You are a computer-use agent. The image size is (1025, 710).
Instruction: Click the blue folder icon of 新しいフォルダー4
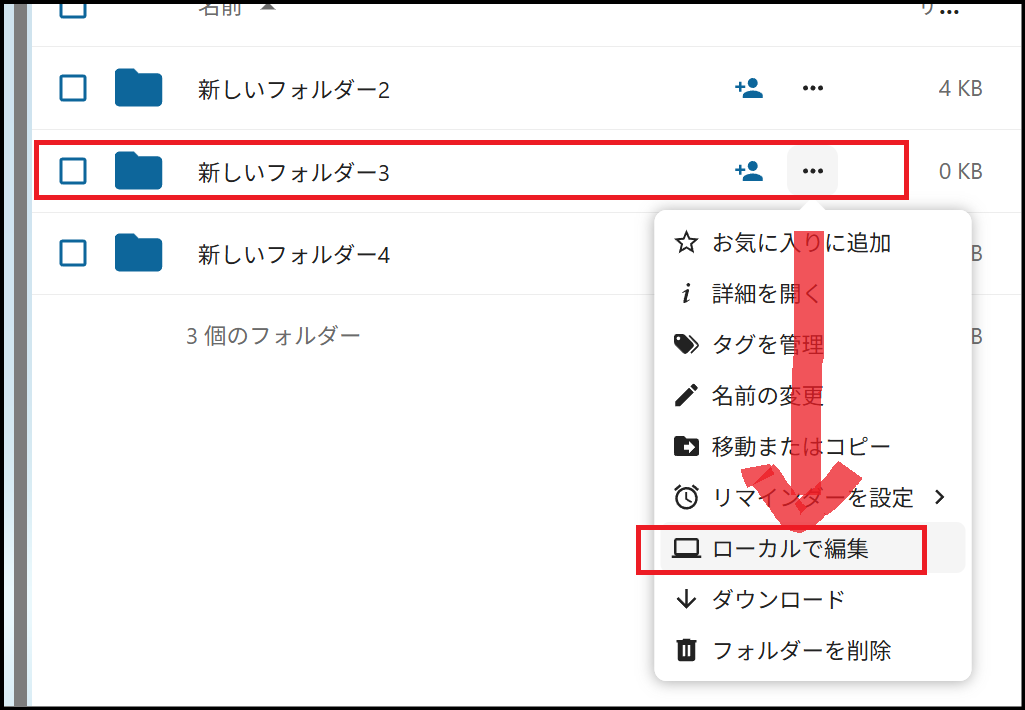[138, 253]
